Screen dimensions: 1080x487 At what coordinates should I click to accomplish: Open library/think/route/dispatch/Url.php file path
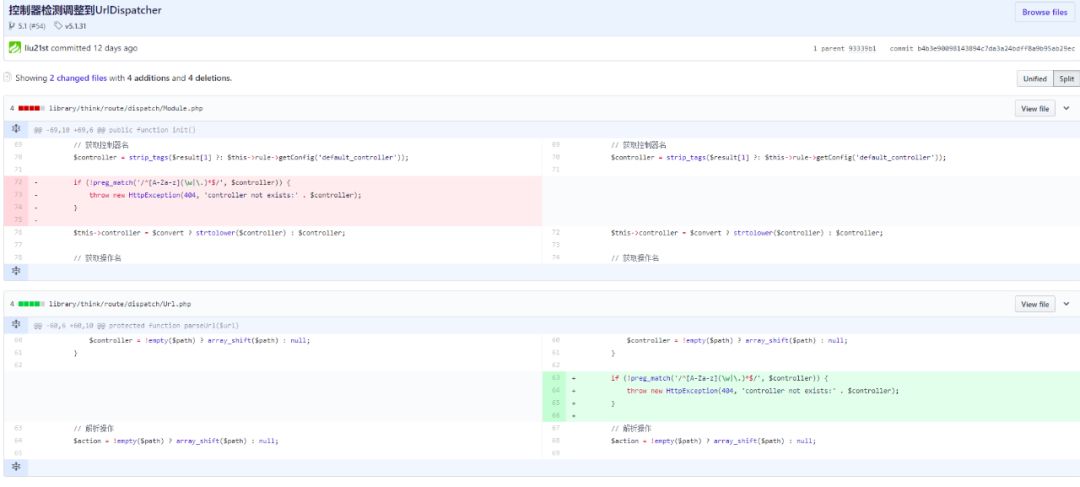pyautogui.click(x=120, y=304)
